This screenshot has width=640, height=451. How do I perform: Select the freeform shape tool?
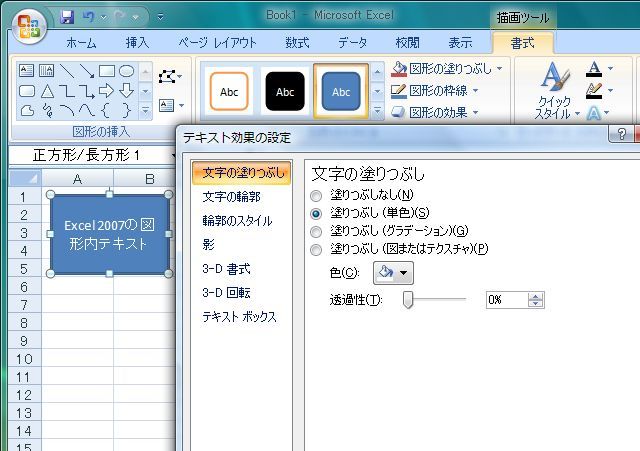pos(27,110)
